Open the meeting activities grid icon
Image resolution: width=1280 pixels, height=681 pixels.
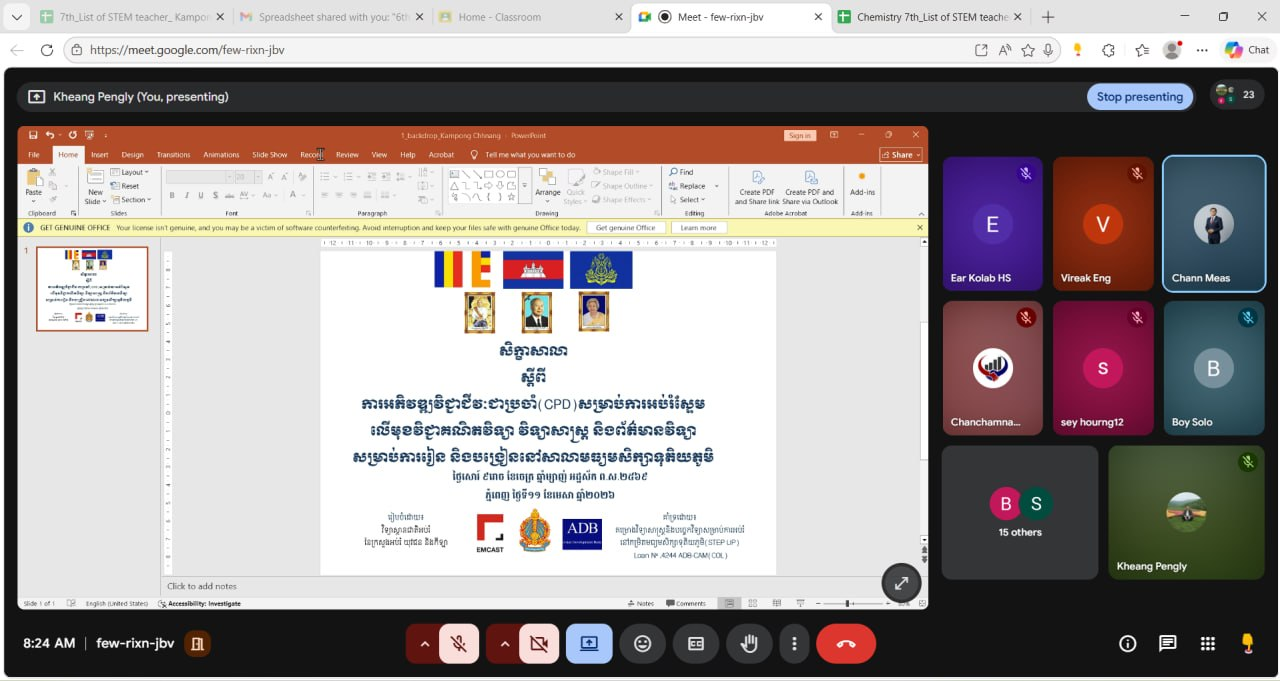pos(1207,644)
